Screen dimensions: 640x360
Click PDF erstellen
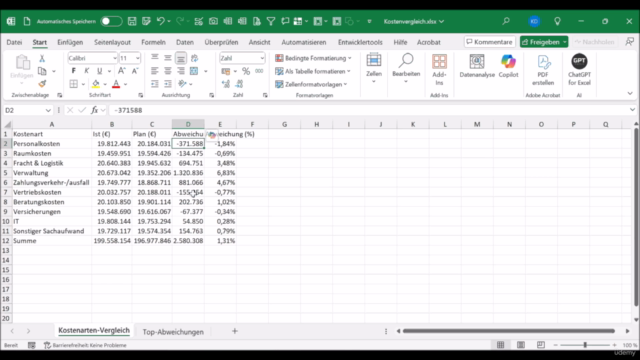point(543,70)
